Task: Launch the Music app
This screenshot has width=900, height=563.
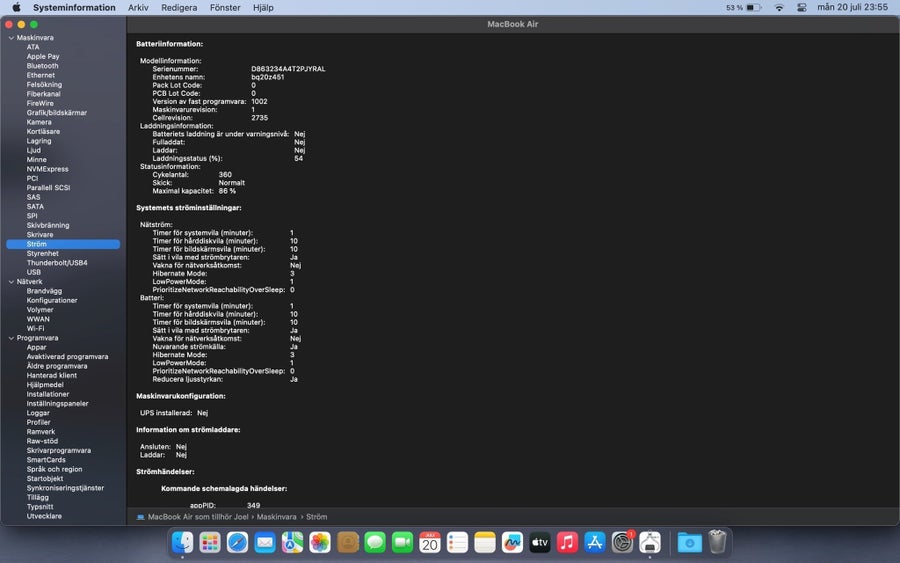Action: point(567,542)
